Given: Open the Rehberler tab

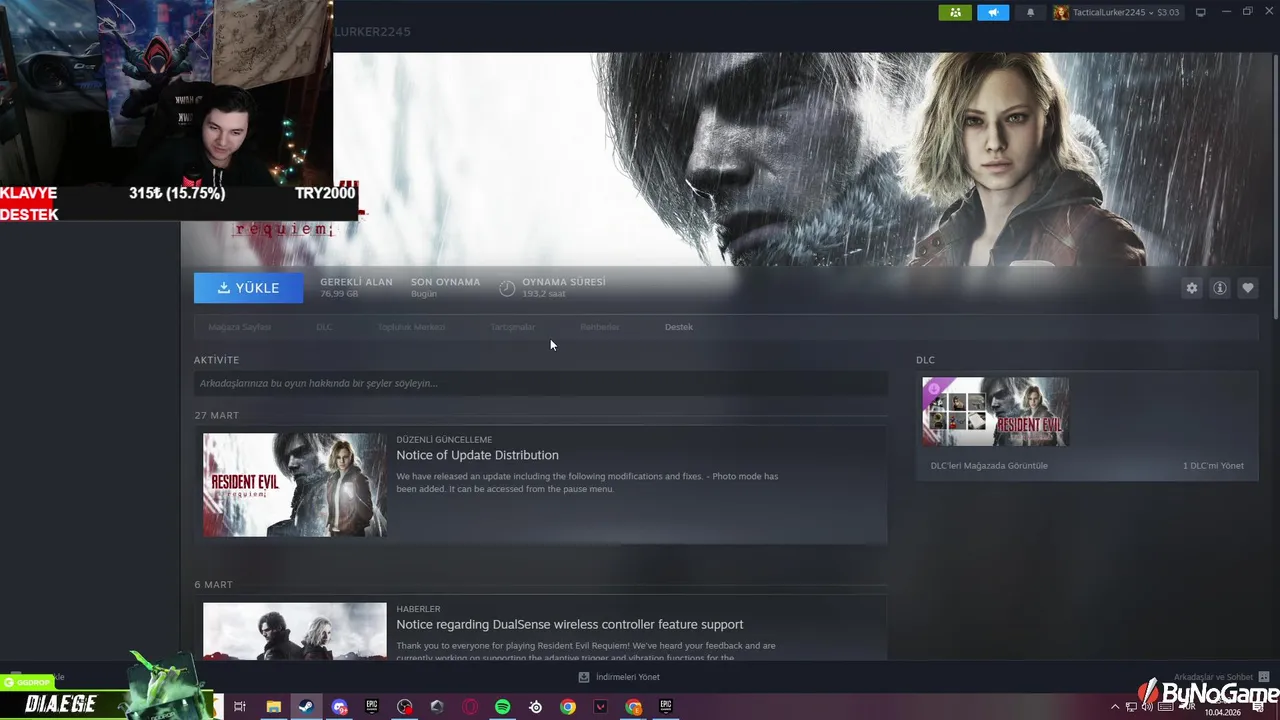Looking at the screenshot, I should [x=600, y=327].
